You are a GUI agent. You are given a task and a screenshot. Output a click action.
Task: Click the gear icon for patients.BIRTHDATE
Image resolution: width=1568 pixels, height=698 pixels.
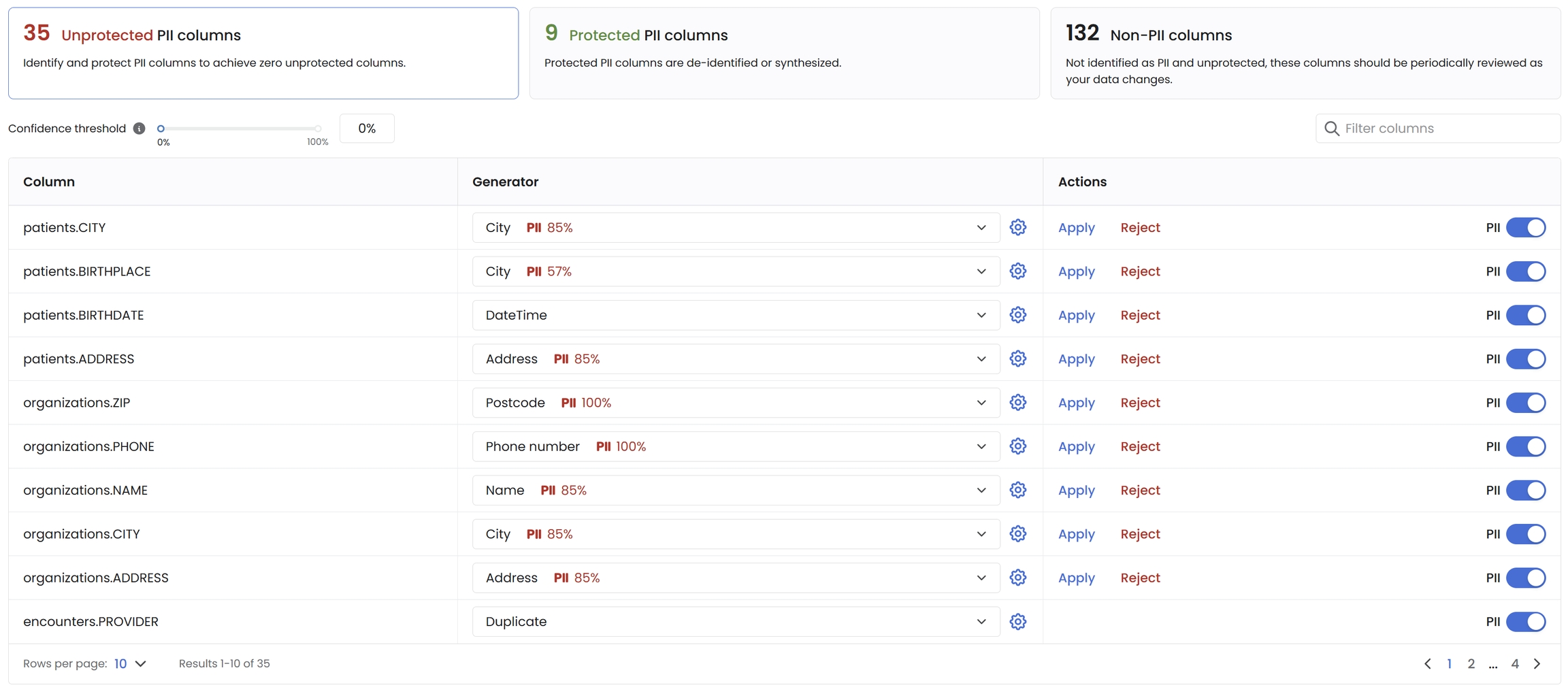pos(1017,315)
